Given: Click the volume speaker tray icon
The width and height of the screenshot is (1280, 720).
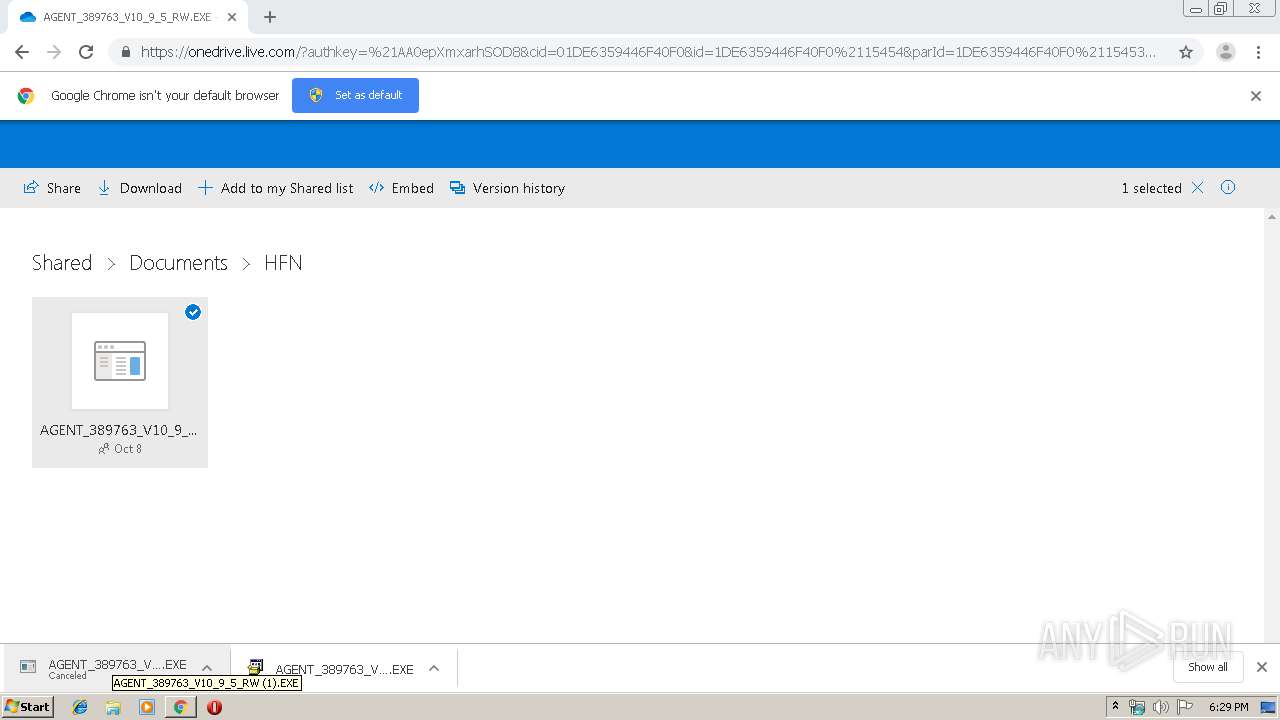Looking at the screenshot, I should coord(1160,707).
